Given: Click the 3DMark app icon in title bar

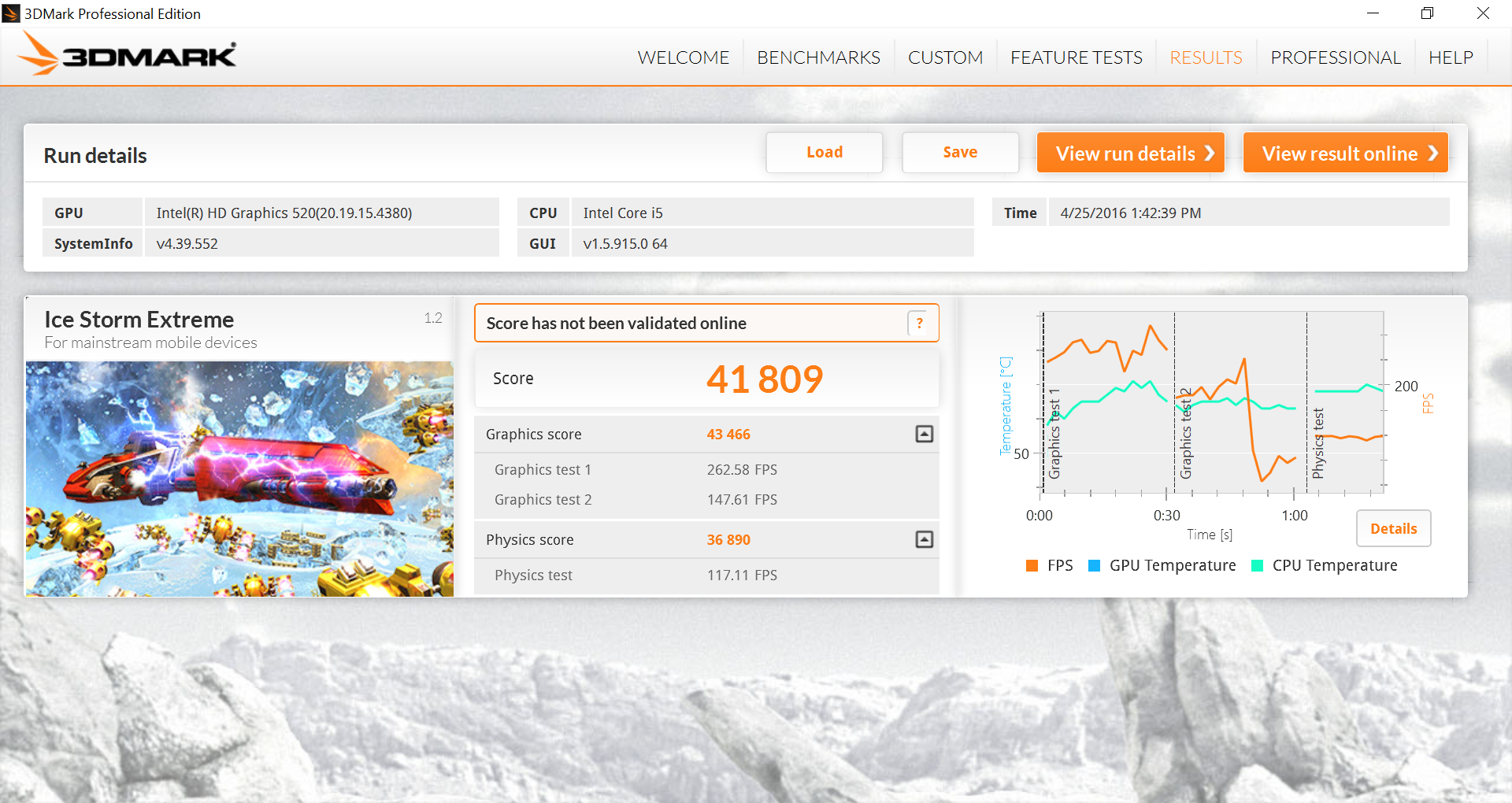Looking at the screenshot, I should click(x=11, y=13).
